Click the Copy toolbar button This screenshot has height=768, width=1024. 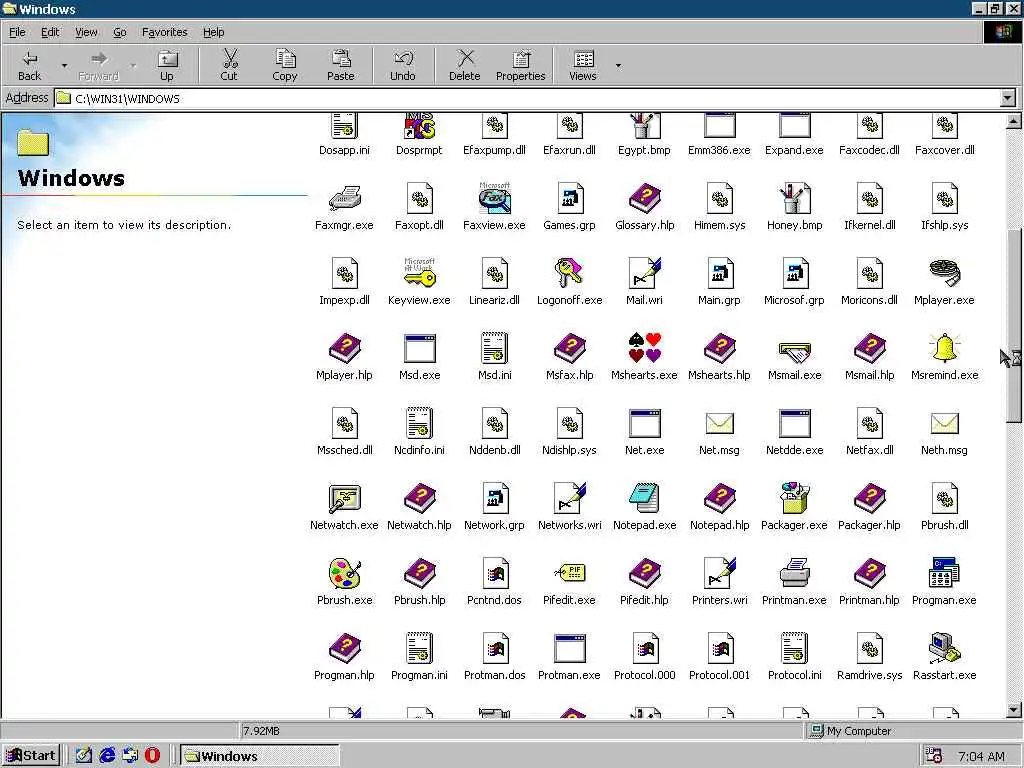pyautogui.click(x=285, y=65)
